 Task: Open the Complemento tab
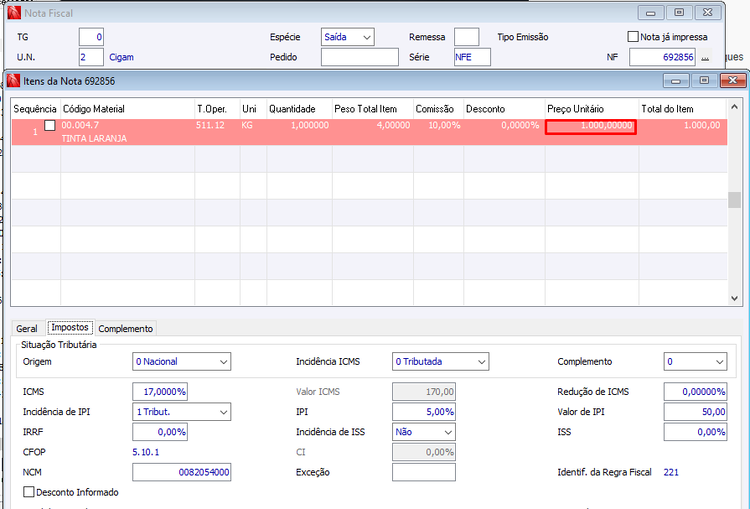point(126,329)
